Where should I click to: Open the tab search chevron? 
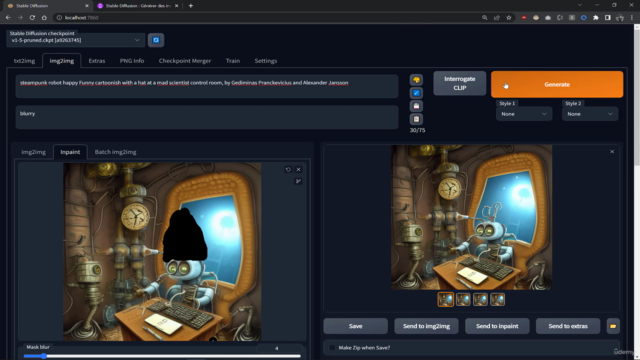tap(580, 5)
